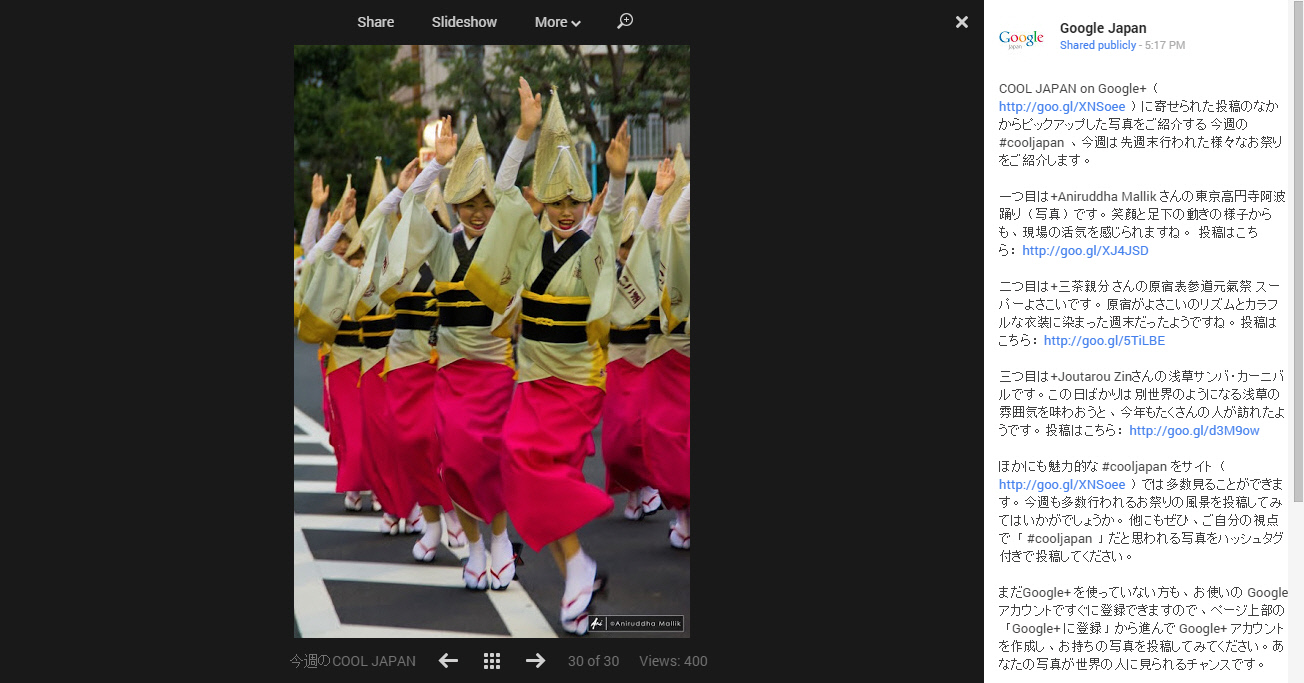The image size is (1304, 683).
Task: Close the photo lightbox viewer
Action: coord(961,22)
